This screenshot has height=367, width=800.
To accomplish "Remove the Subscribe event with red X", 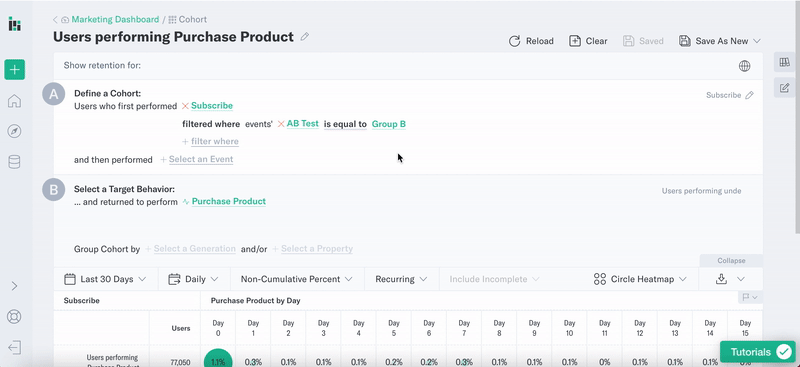I will tap(185, 106).
